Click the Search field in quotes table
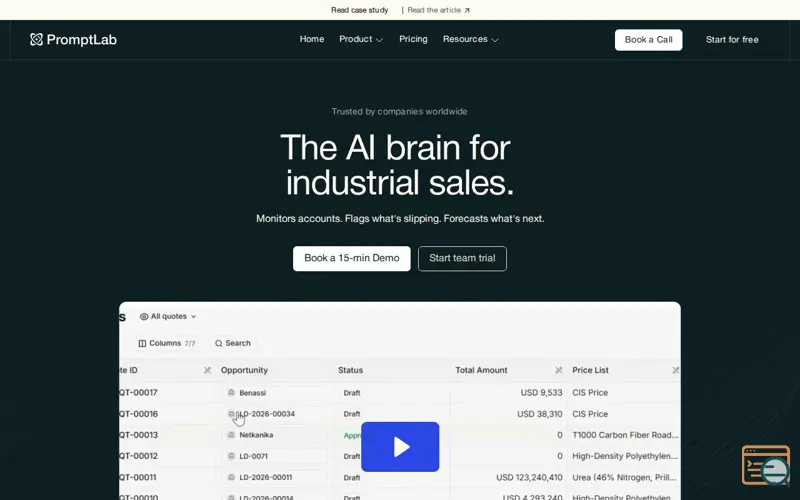Viewport: 800px width, 500px height. [x=233, y=343]
